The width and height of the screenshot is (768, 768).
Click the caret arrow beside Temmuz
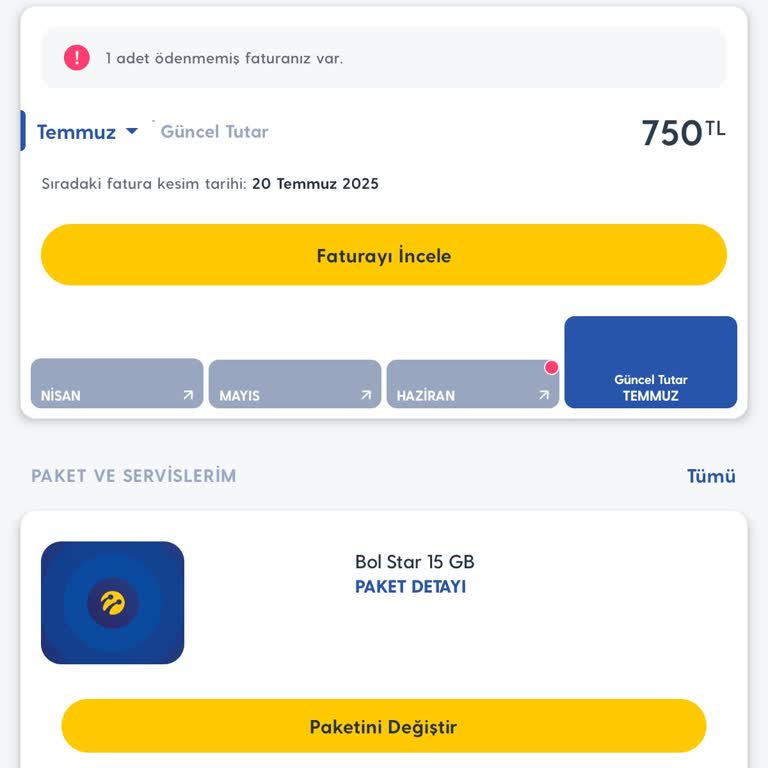pyautogui.click(x=132, y=131)
